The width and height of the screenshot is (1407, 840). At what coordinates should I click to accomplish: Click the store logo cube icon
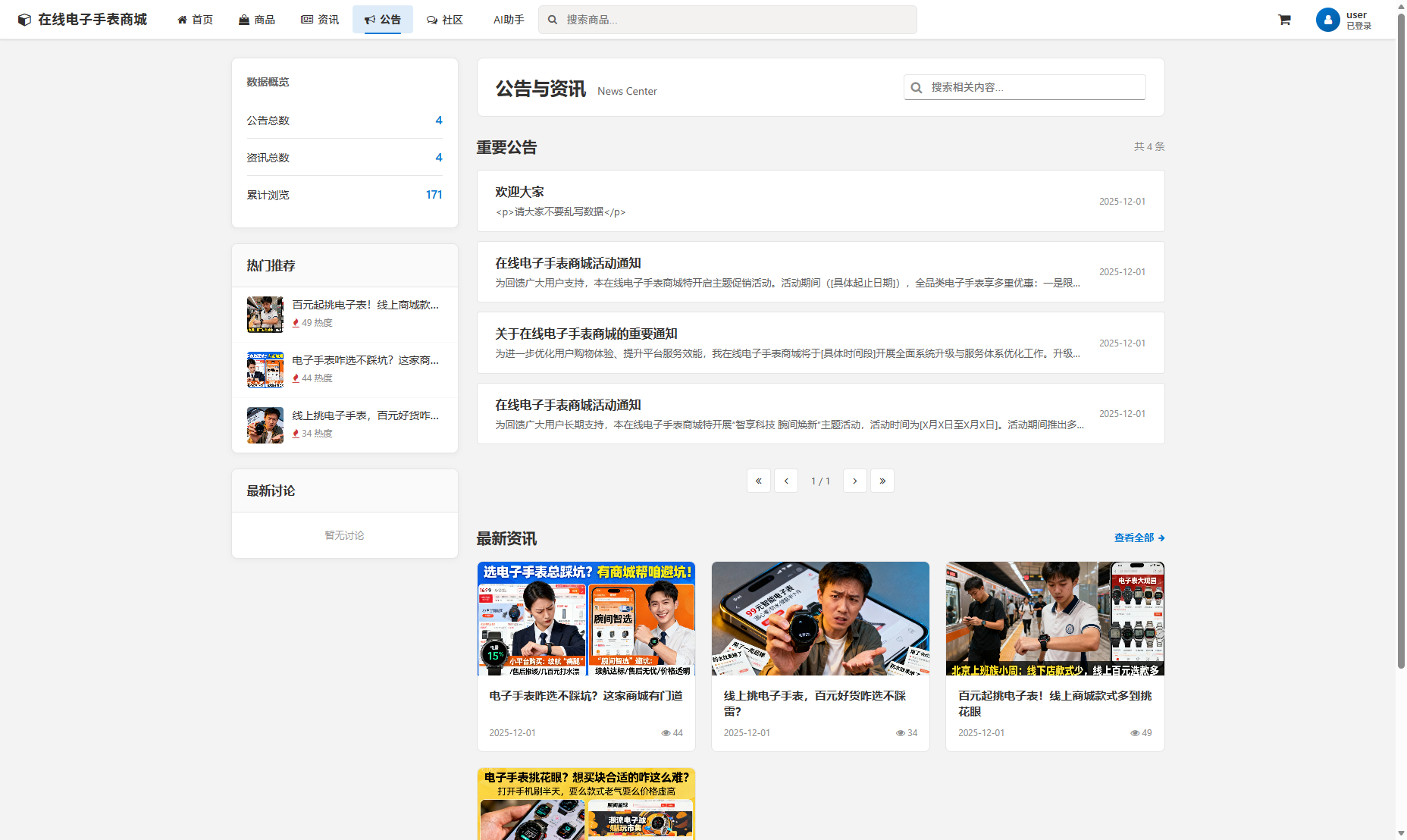click(24, 20)
